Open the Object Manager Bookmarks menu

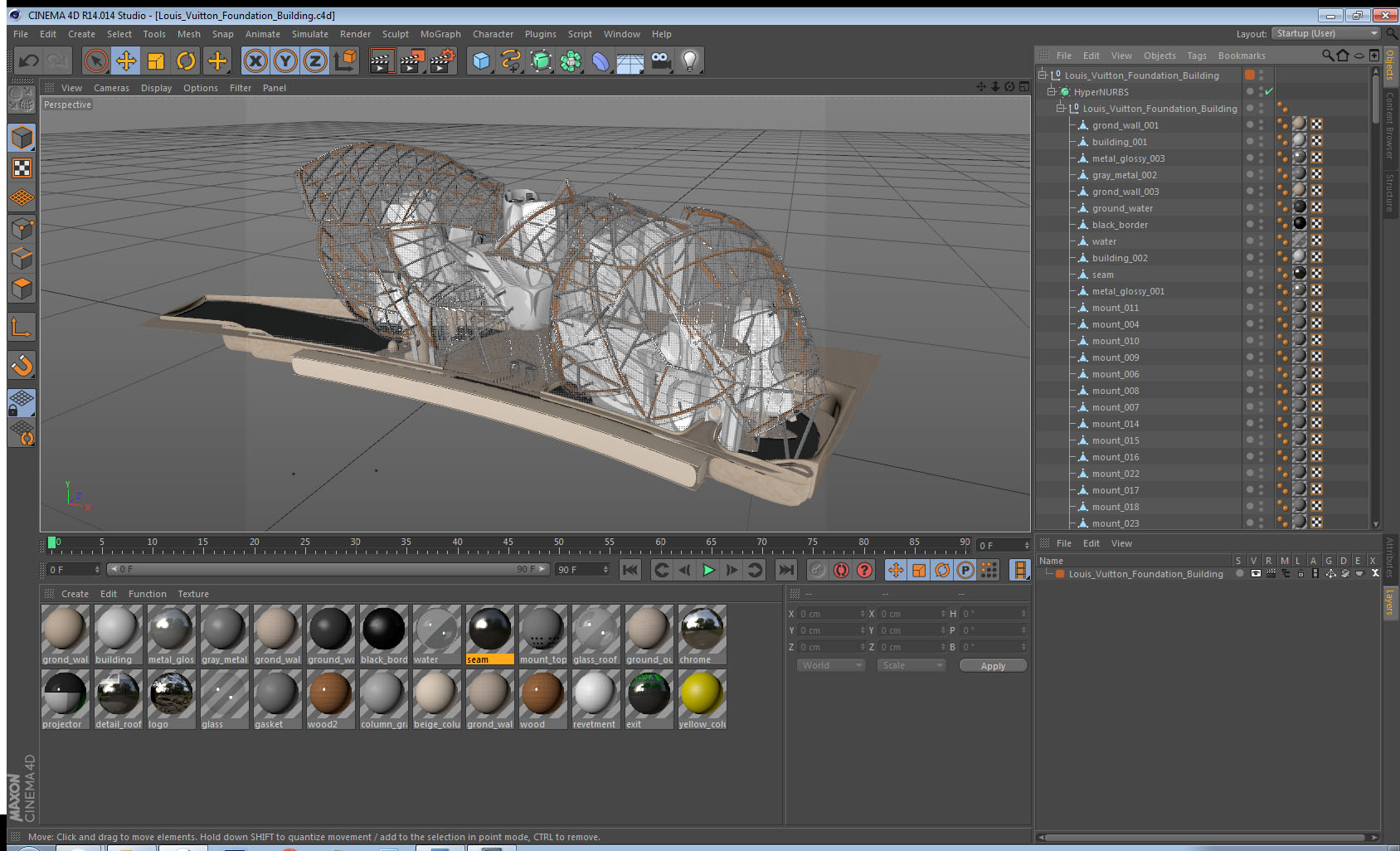coord(1242,56)
